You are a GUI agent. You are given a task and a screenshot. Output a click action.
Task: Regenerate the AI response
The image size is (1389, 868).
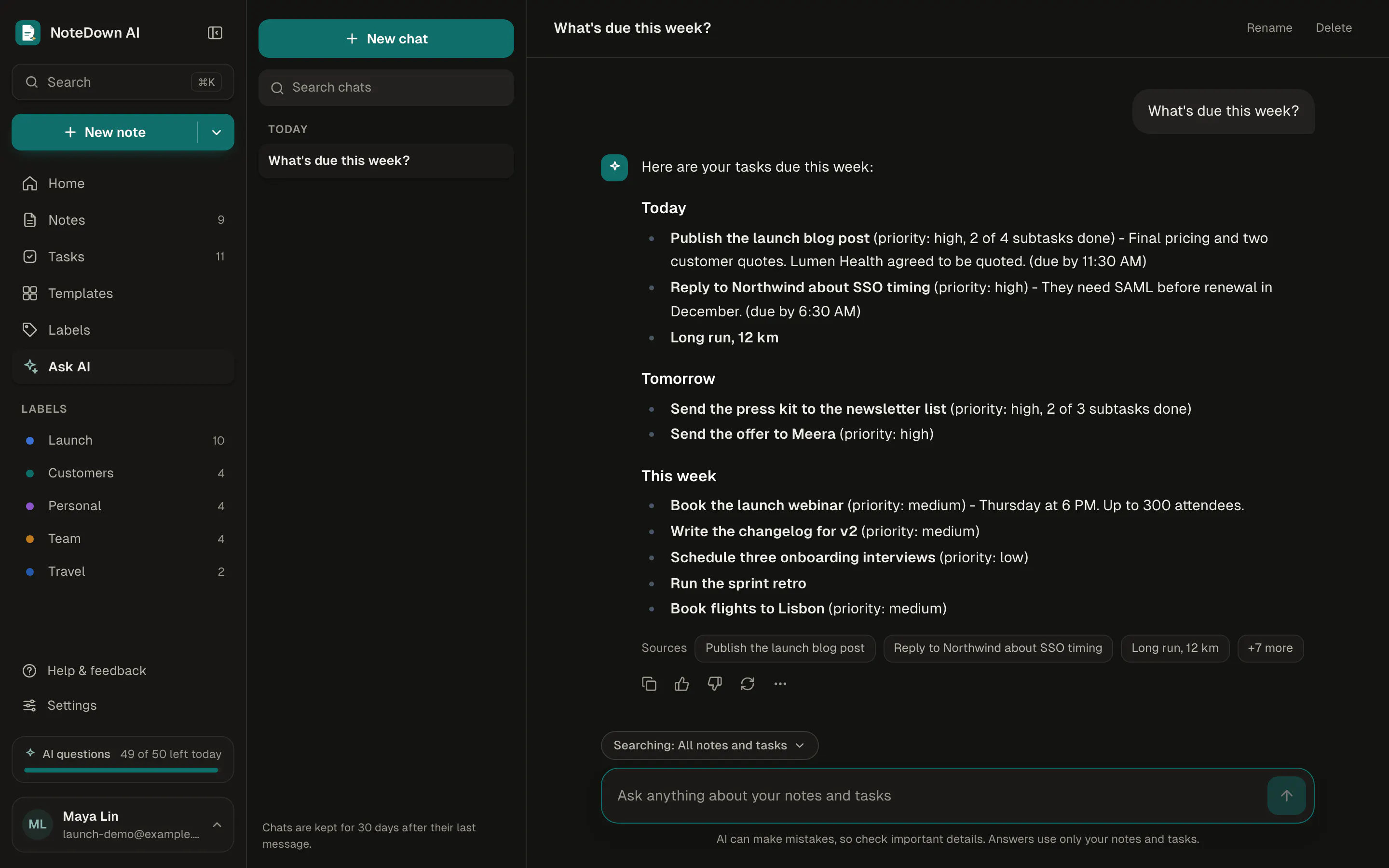pyautogui.click(x=747, y=684)
